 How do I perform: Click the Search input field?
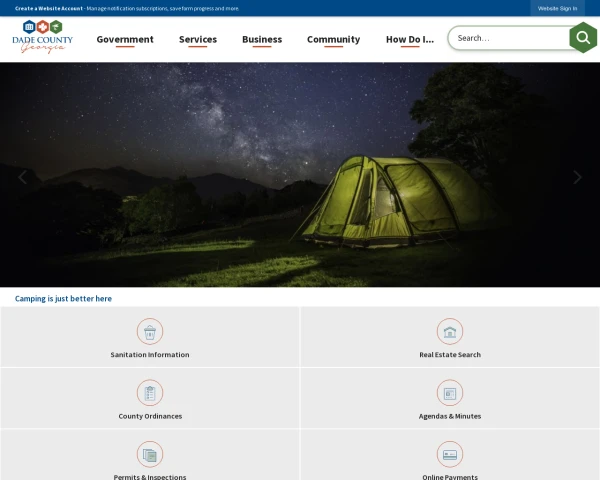point(509,38)
